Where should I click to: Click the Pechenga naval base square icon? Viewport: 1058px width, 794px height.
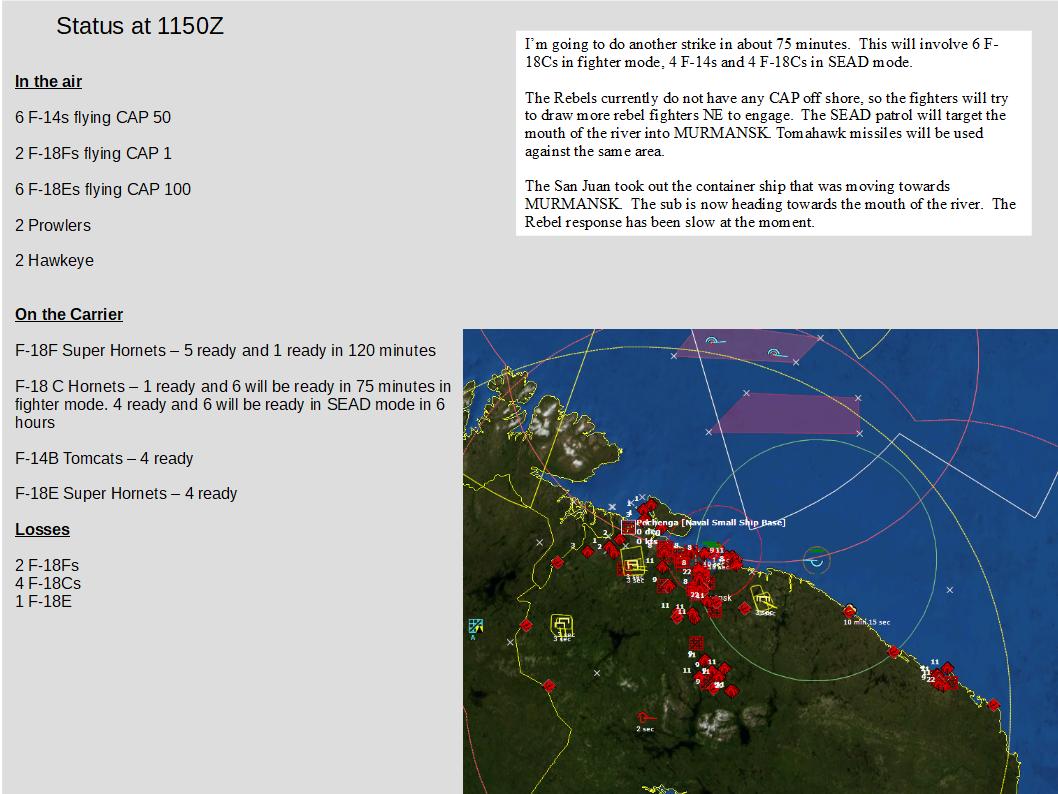click(628, 527)
